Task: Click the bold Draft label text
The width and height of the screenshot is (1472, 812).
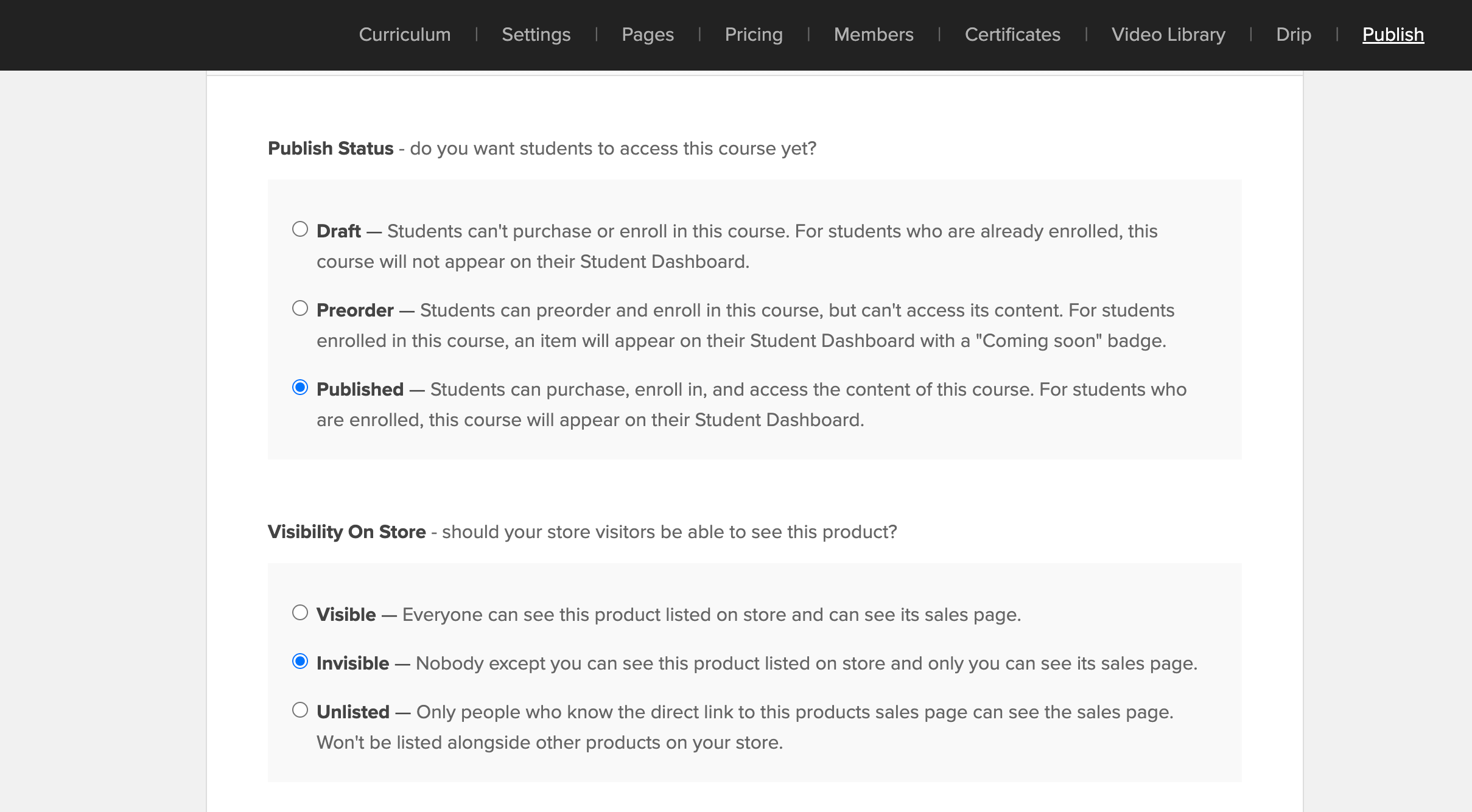Action: click(x=338, y=231)
